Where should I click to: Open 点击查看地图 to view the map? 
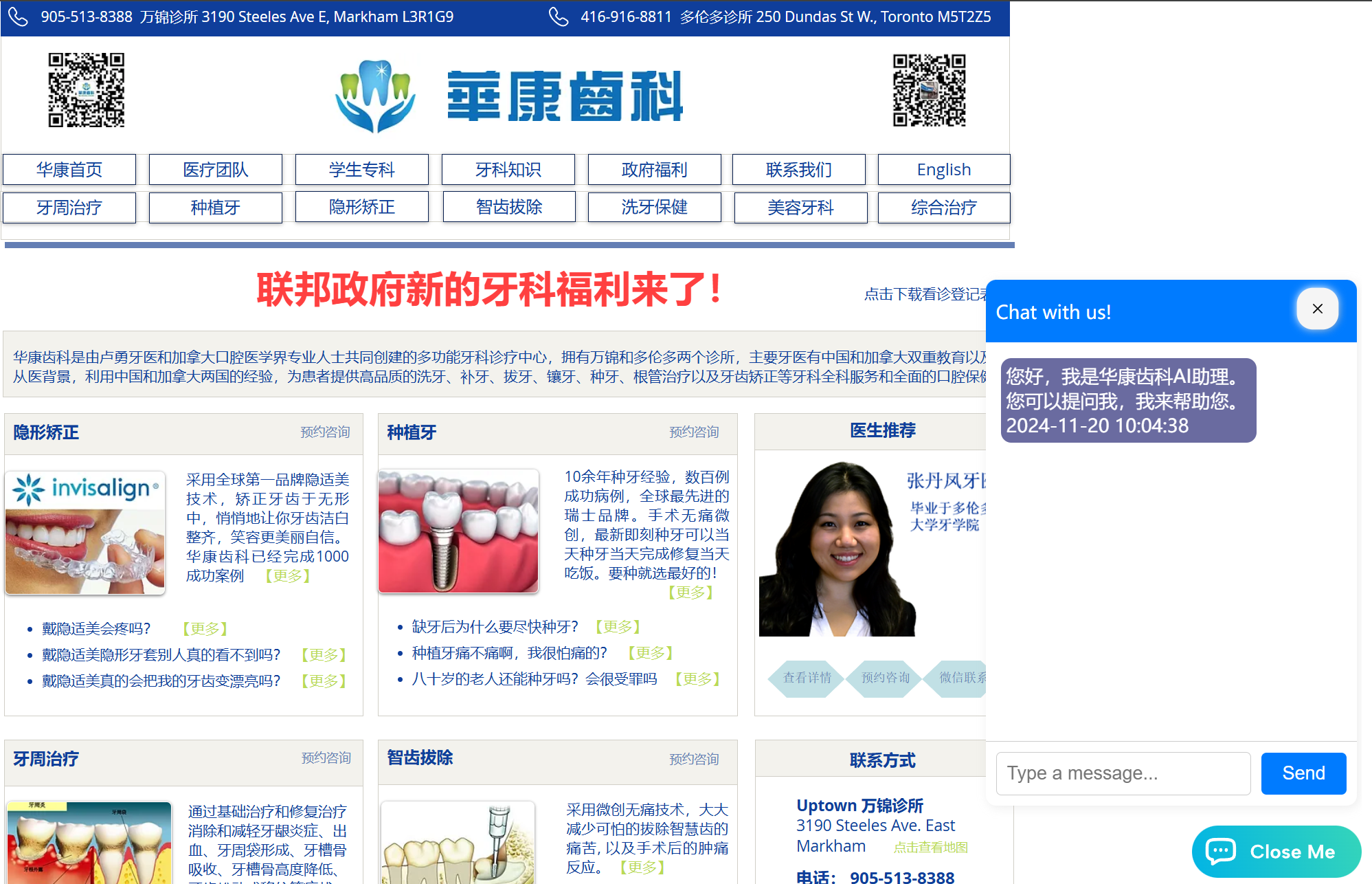point(930,847)
